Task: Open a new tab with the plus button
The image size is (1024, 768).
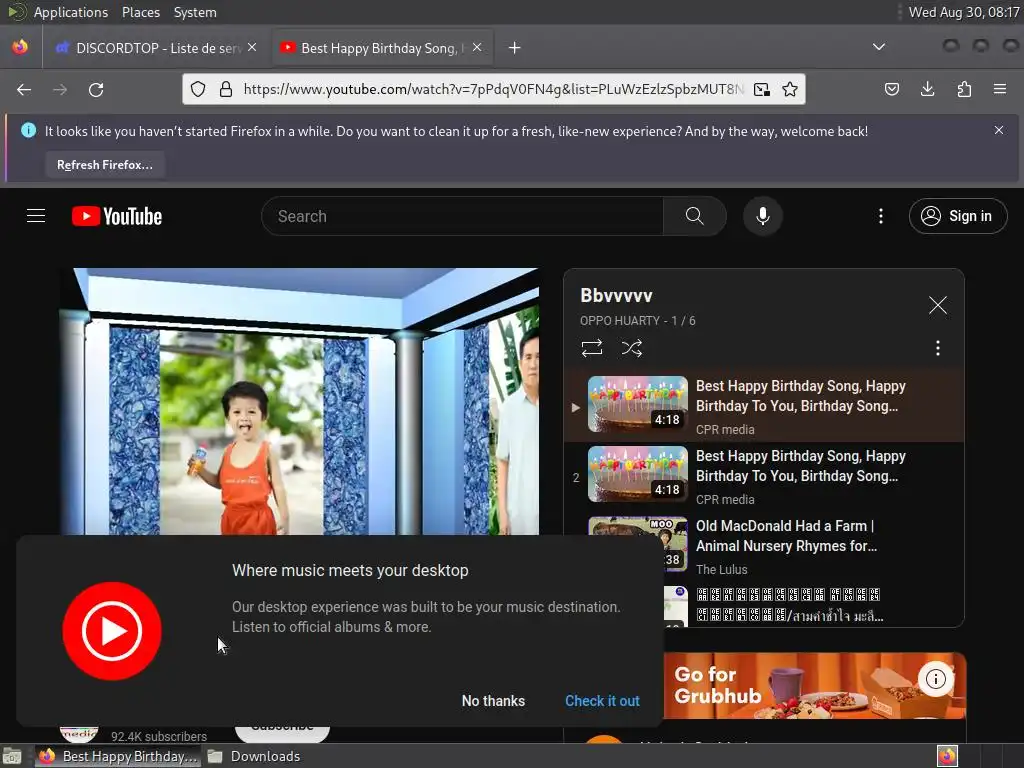Action: tap(515, 48)
